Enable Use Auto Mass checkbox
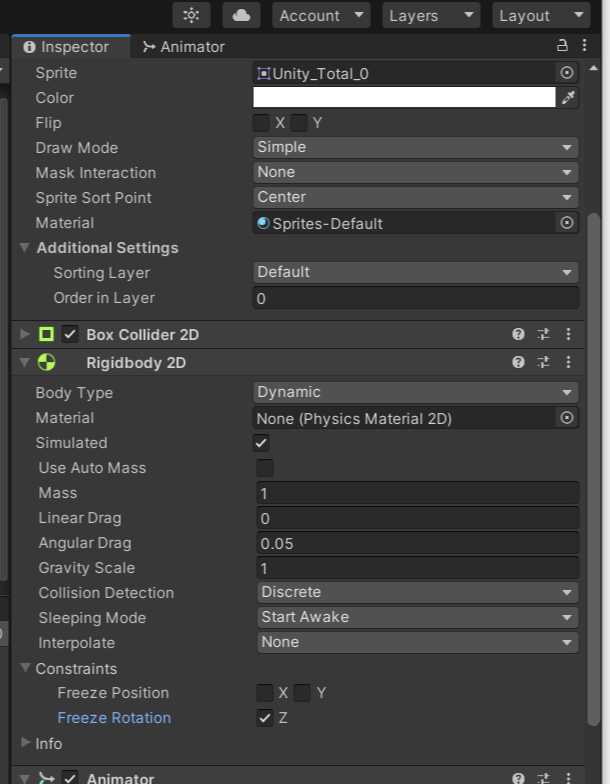Image resolution: width=610 pixels, height=784 pixels. tap(265, 468)
